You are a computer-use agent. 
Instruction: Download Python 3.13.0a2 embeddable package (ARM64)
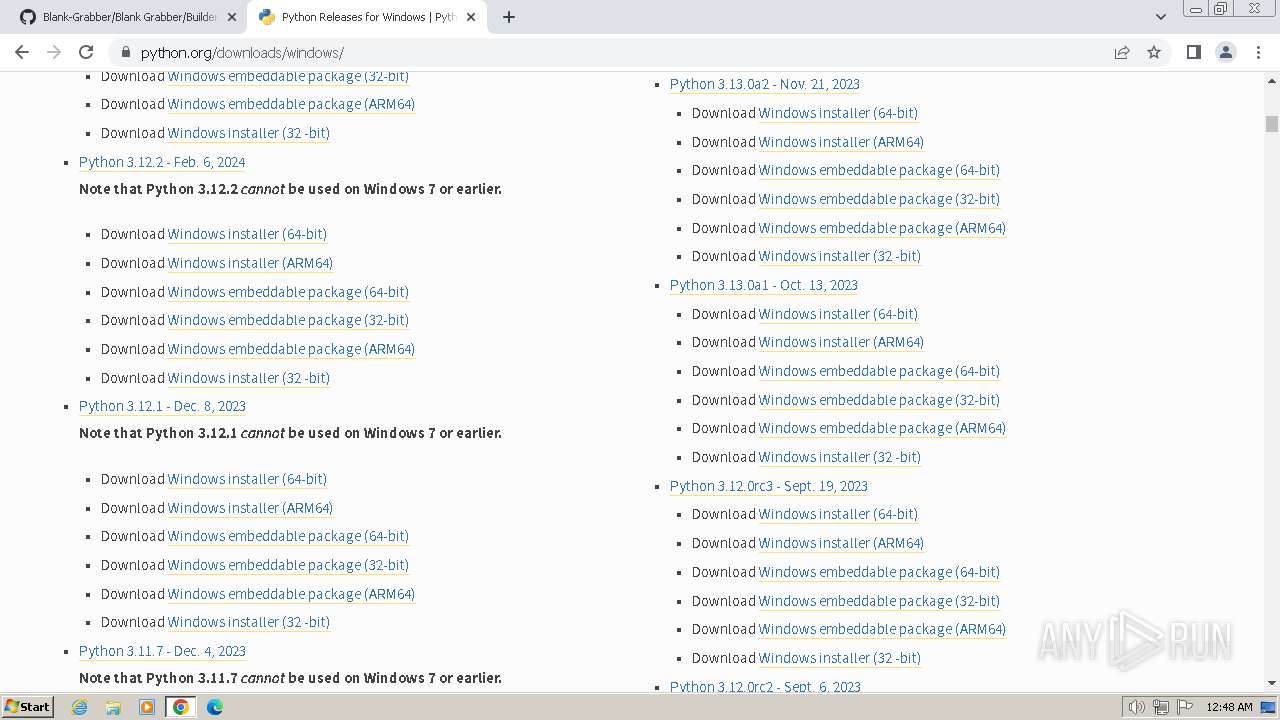[882, 228]
